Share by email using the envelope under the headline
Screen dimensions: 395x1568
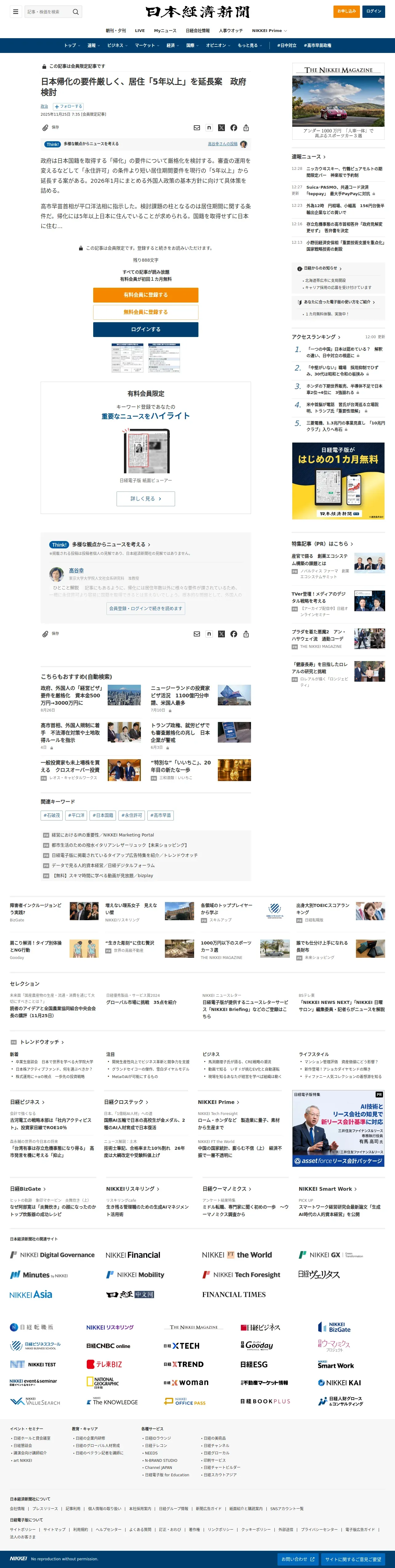pyautogui.click(x=197, y=128)
